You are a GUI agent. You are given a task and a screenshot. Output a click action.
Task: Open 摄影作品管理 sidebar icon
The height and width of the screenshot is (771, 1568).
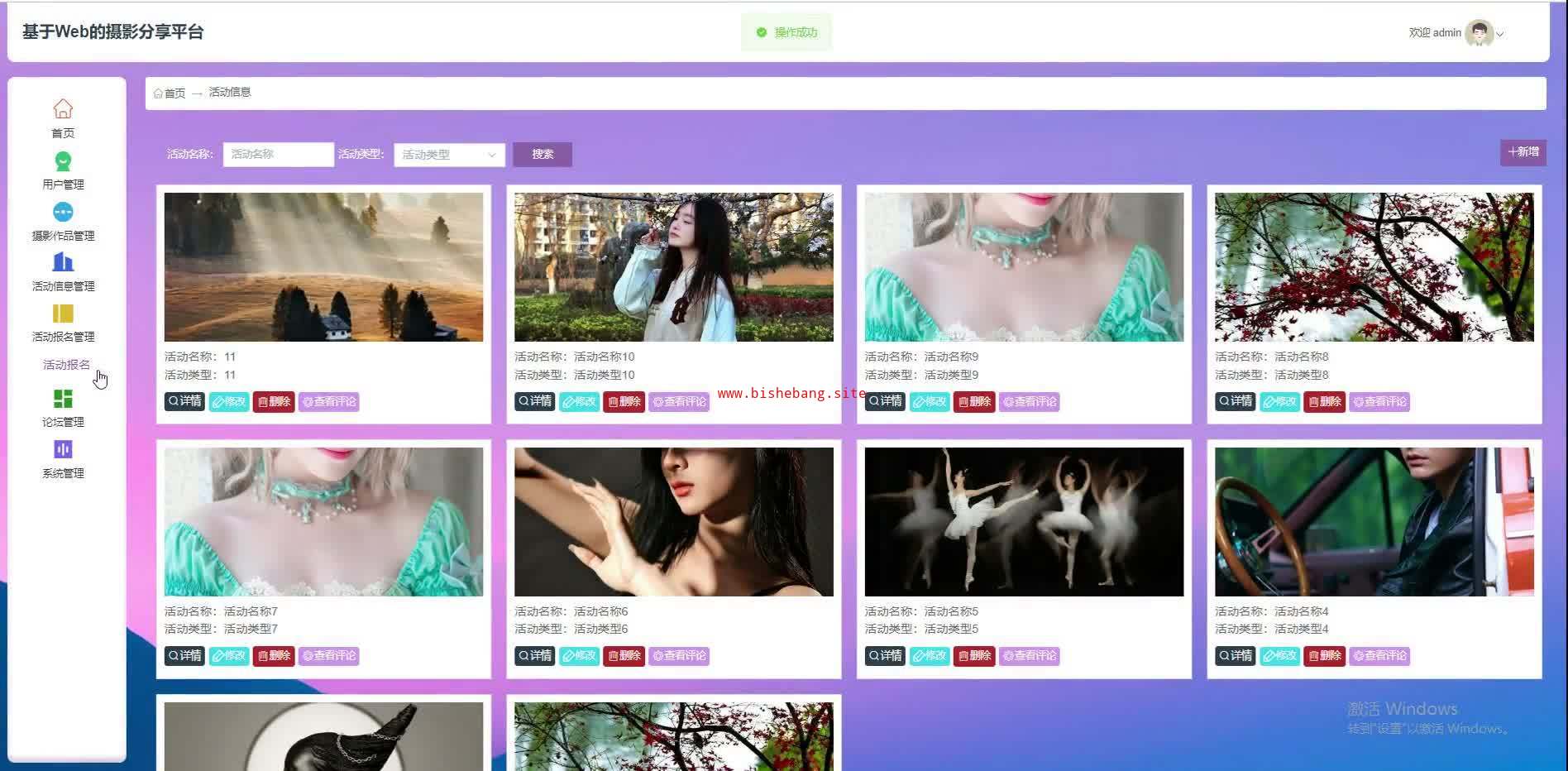63,212
